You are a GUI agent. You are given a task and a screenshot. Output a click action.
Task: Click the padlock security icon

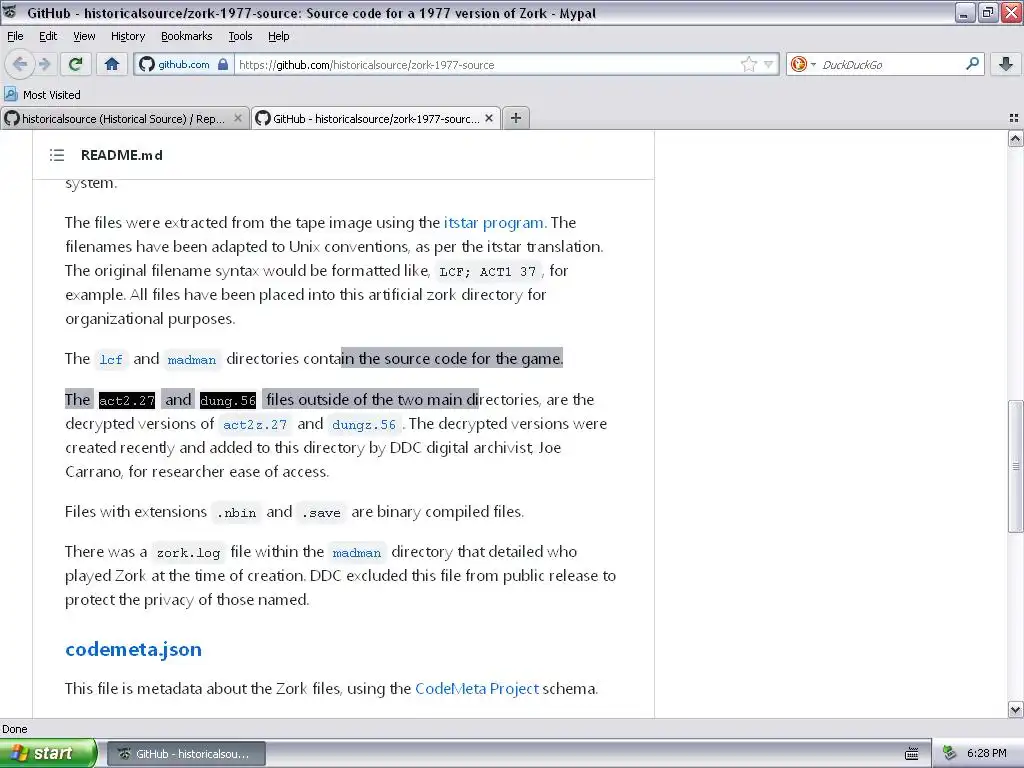point(223,64)
